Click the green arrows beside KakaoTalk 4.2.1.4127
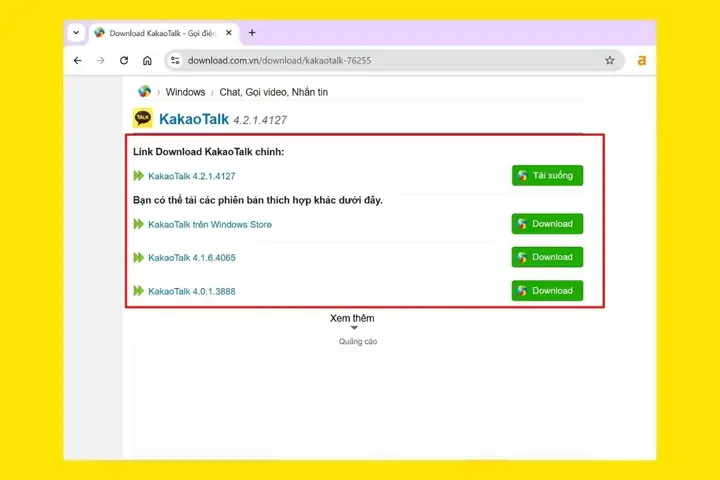 [x=138, y=175]
